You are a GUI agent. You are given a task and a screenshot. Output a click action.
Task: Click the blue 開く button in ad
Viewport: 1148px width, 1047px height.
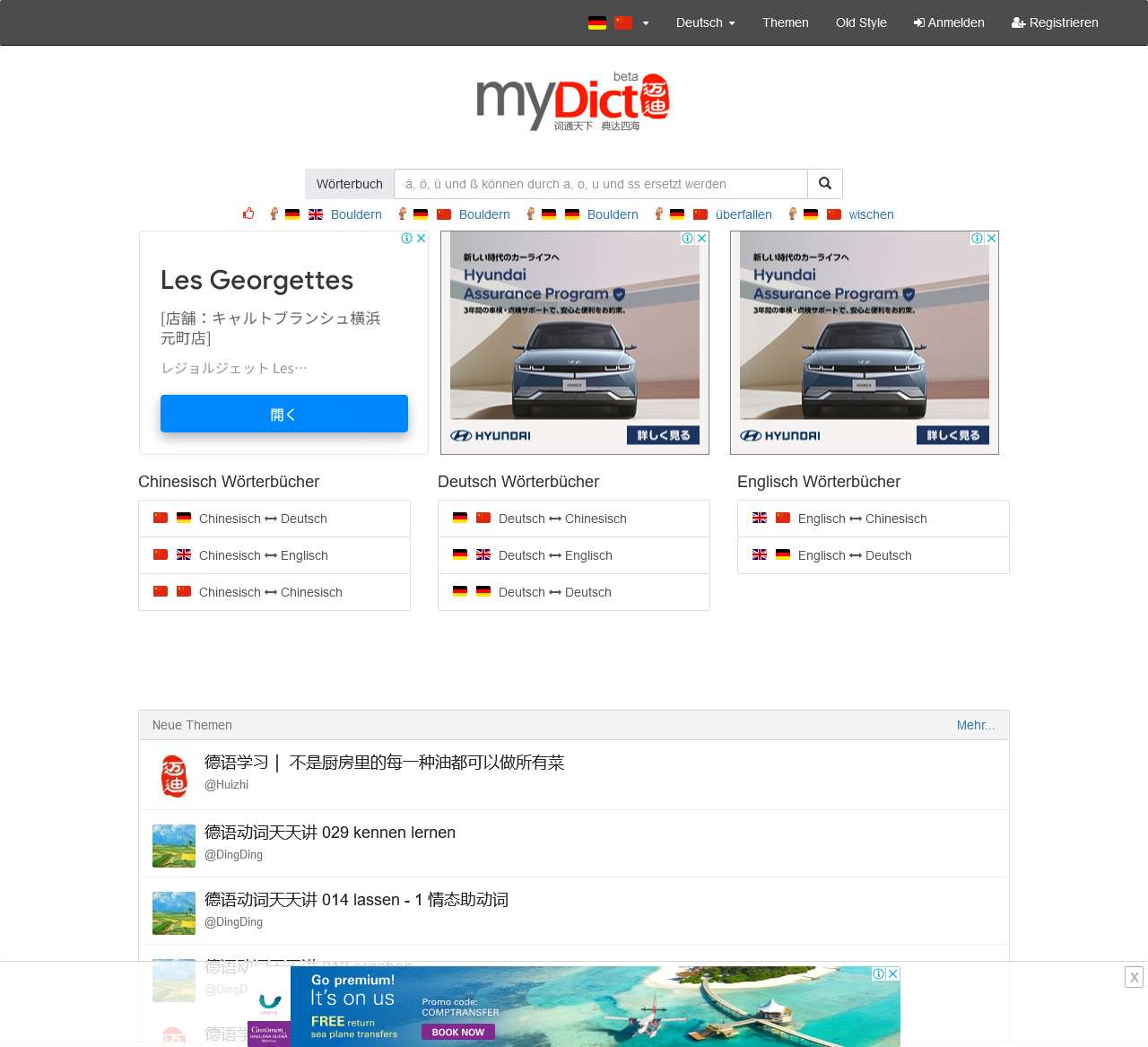click(283, 414)
